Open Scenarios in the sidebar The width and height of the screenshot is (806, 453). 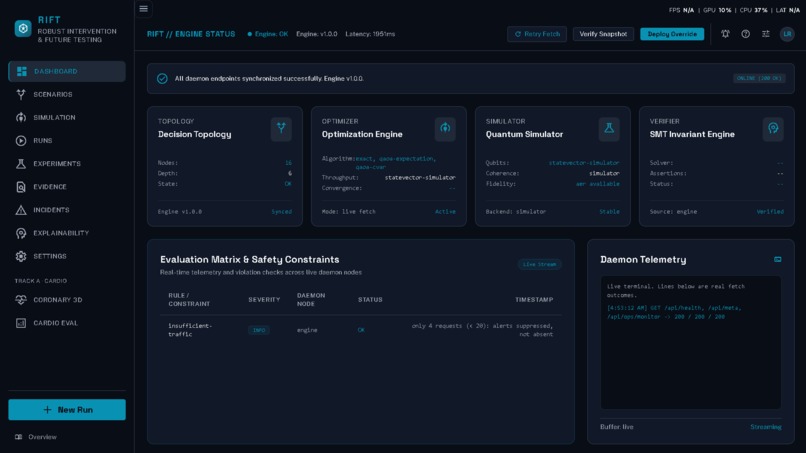click(x=67, y=95)
